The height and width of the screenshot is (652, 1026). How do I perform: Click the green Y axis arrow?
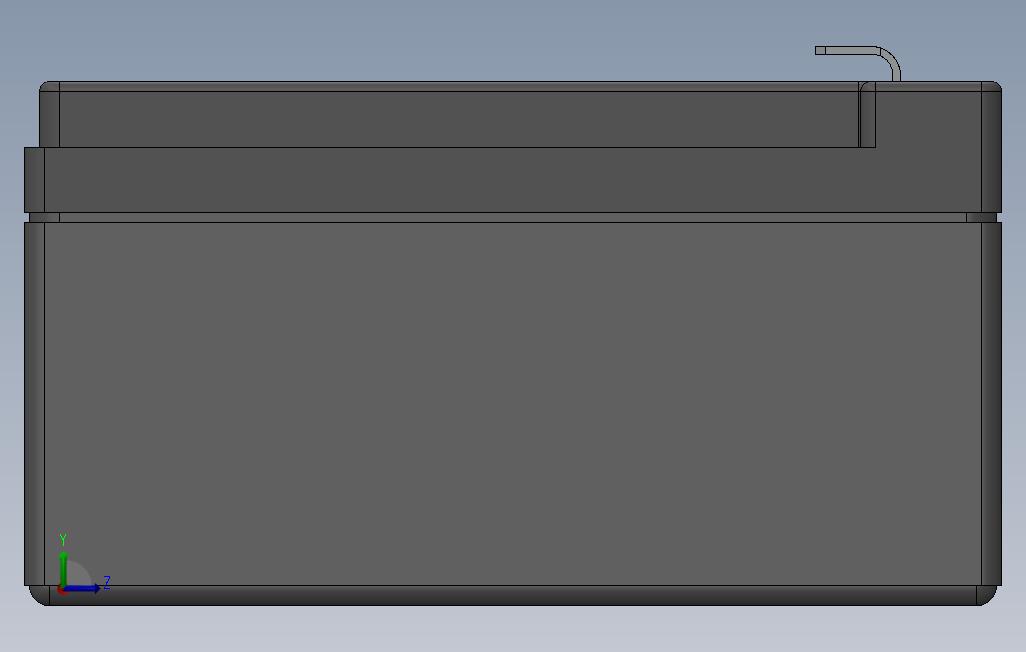63,570
